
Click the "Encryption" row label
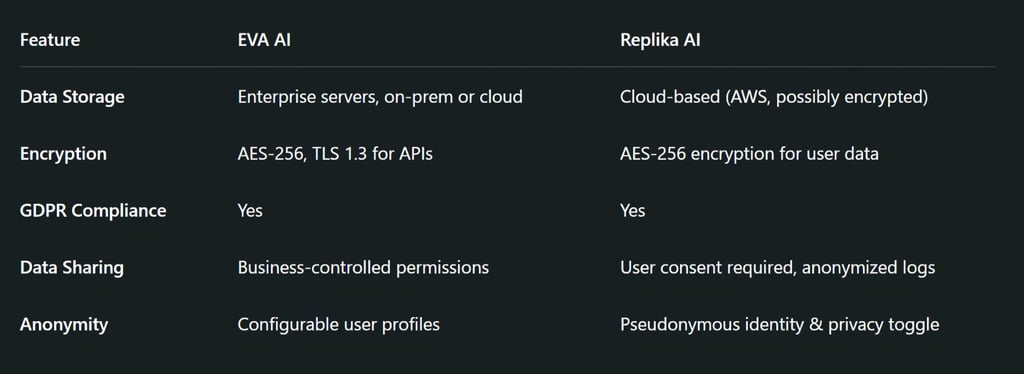(63, 154)
